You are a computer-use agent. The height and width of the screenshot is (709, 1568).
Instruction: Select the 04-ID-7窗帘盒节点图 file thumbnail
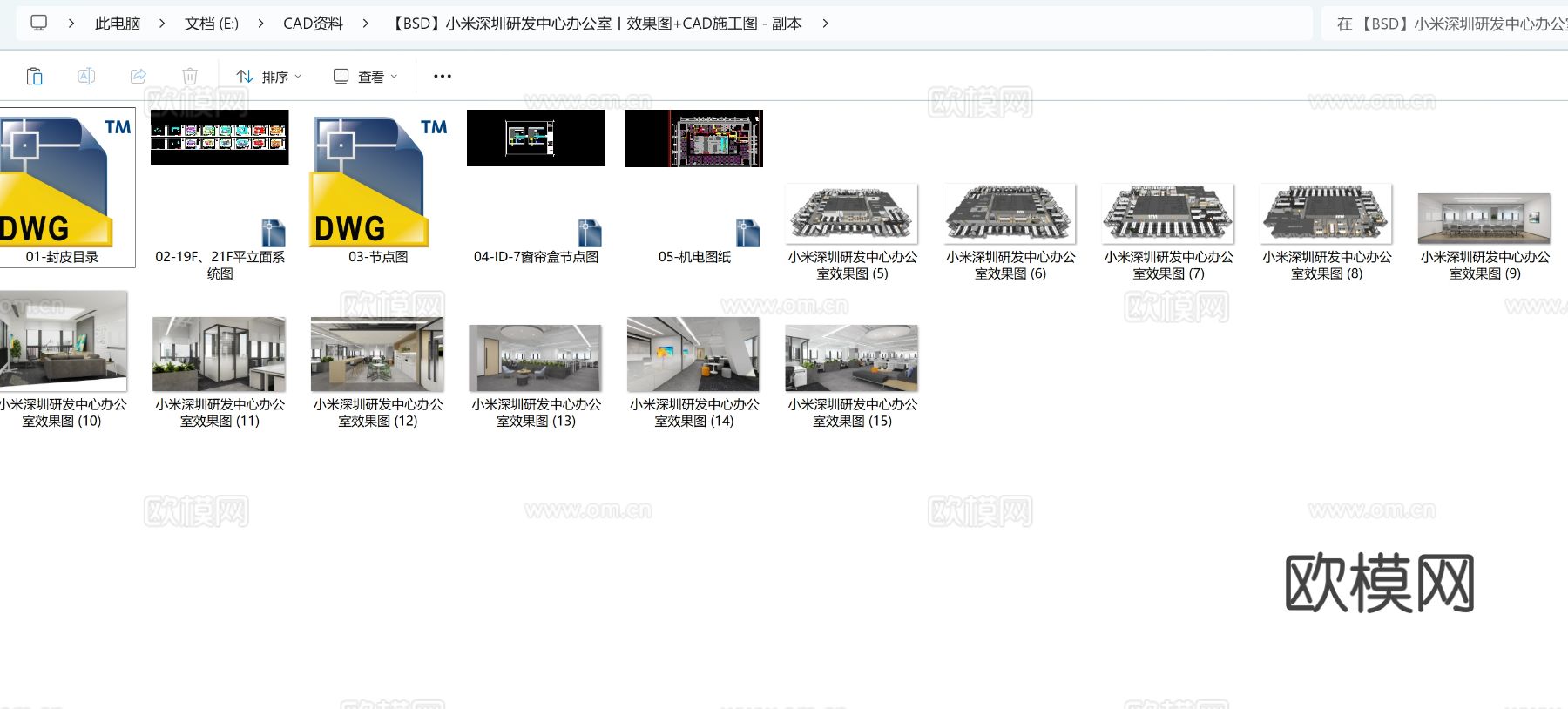pyautogui.click(x=536, y=138)
